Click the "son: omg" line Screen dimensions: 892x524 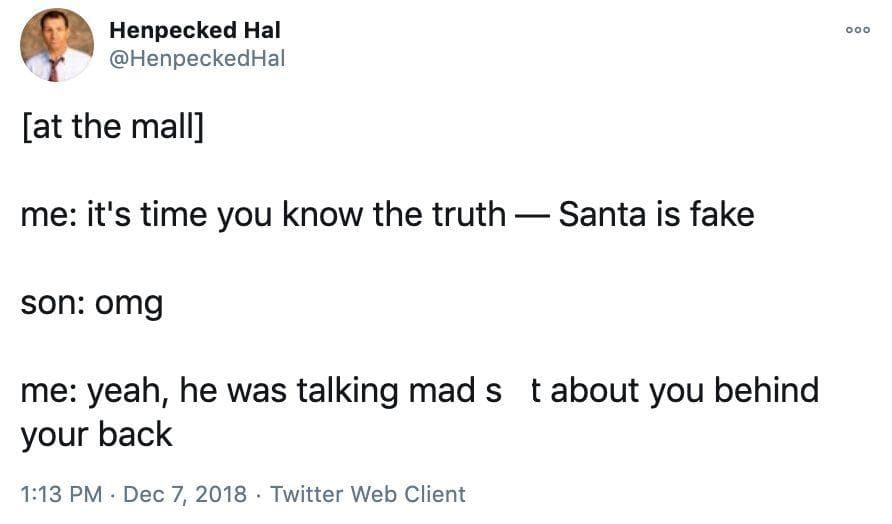click(91, 303)
